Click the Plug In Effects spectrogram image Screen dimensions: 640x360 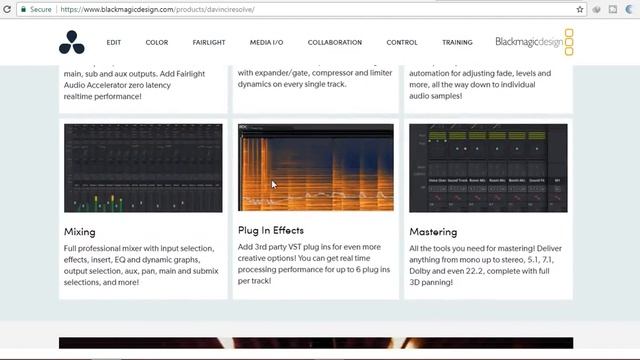click(316, 168)
